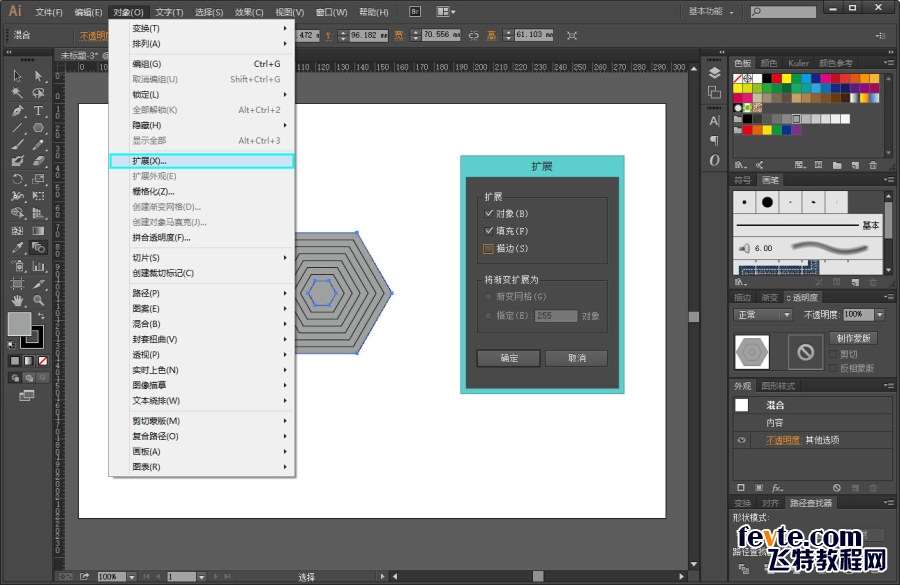
Task: Select the Line Segment tool
Action: click(17, 128)
